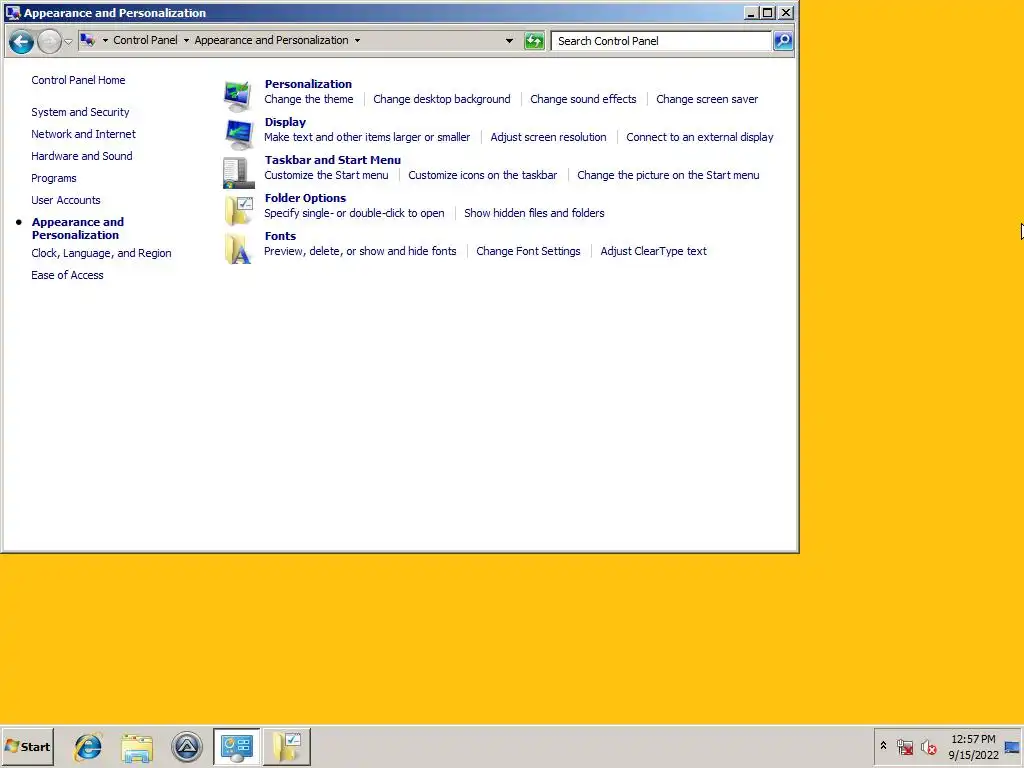Open the Start menu
The height and width of the screenshot is (768, 1024).
[27, 746]
